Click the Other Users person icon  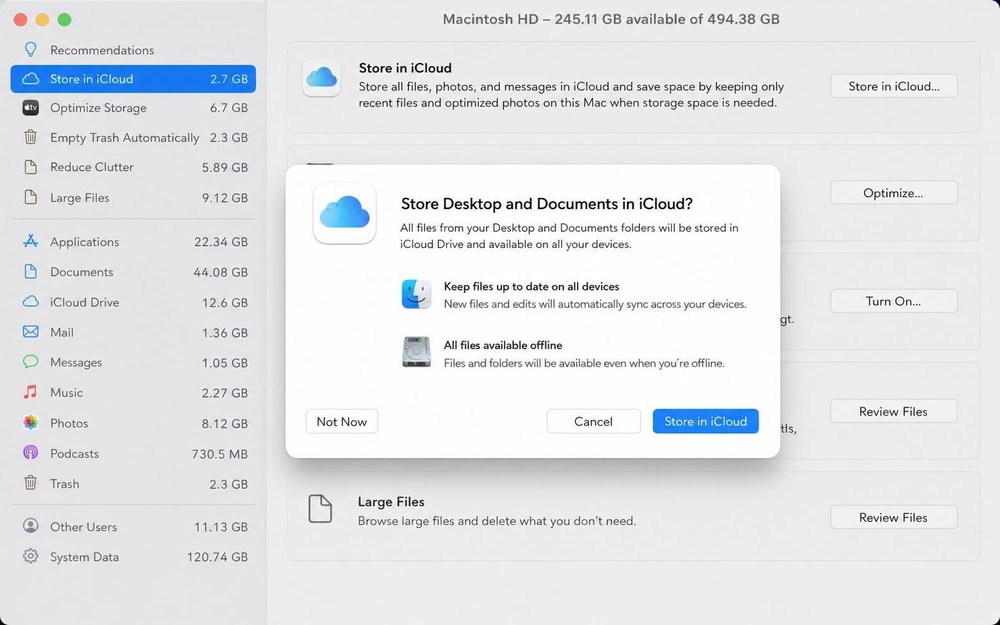[x=31, y=526]
